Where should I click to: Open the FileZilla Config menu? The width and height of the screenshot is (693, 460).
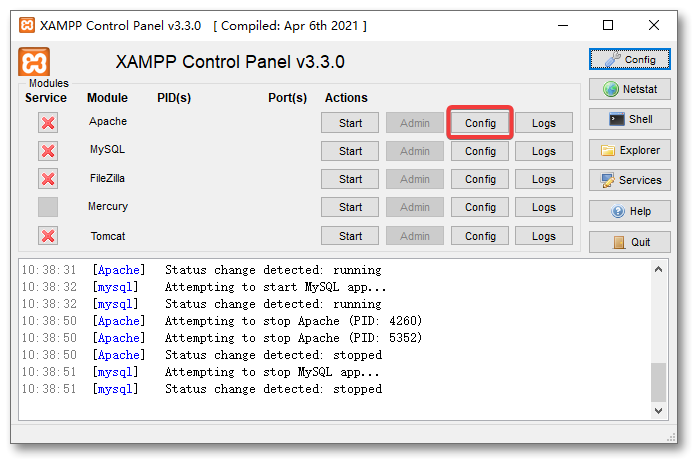(480, 179)
